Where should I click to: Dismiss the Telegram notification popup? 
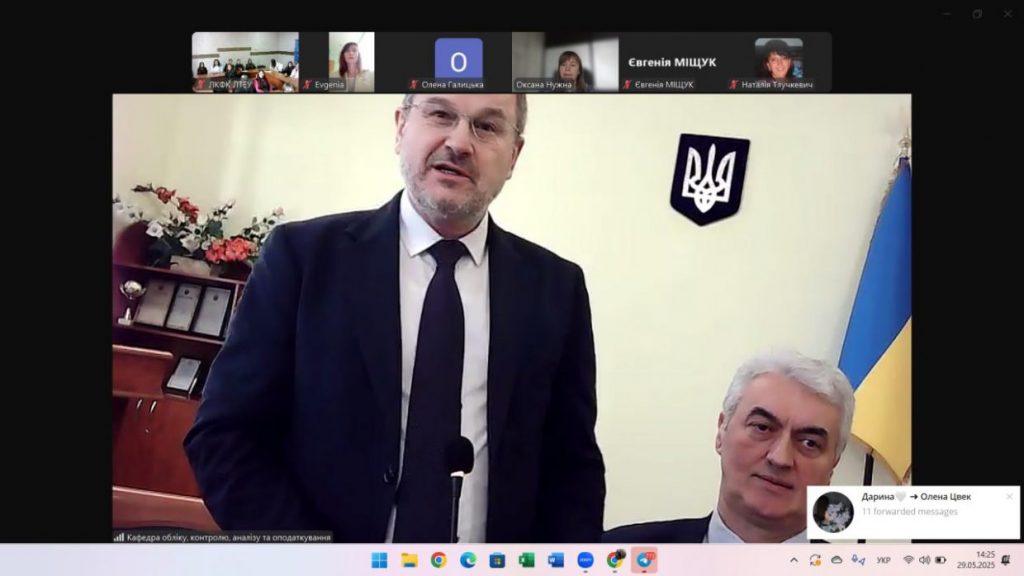coord(1009,496)
